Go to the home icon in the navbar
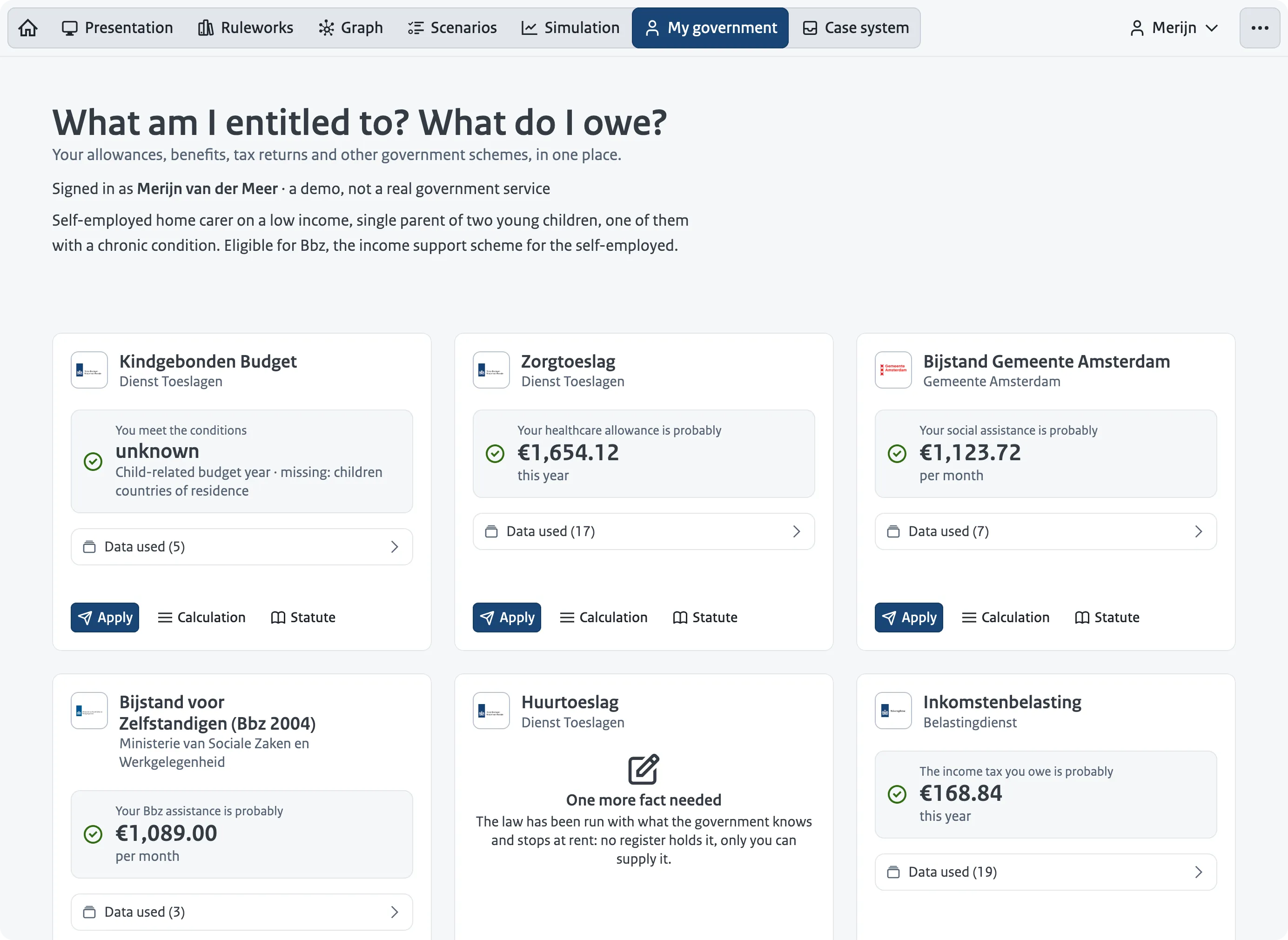This screenshot has width=1288, height=940. pos(28,28)
